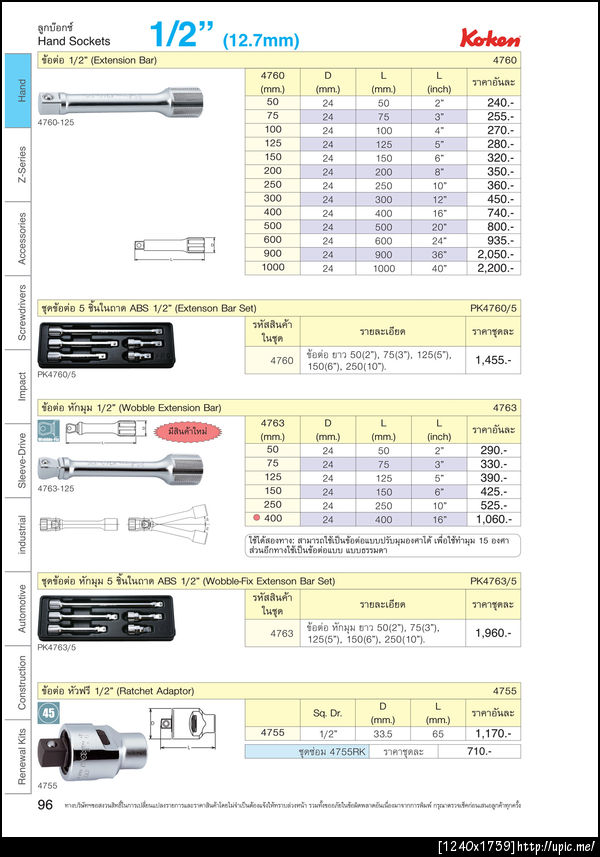
Task: Click the 4763-125 wobble bar photo
Action: 120,467
